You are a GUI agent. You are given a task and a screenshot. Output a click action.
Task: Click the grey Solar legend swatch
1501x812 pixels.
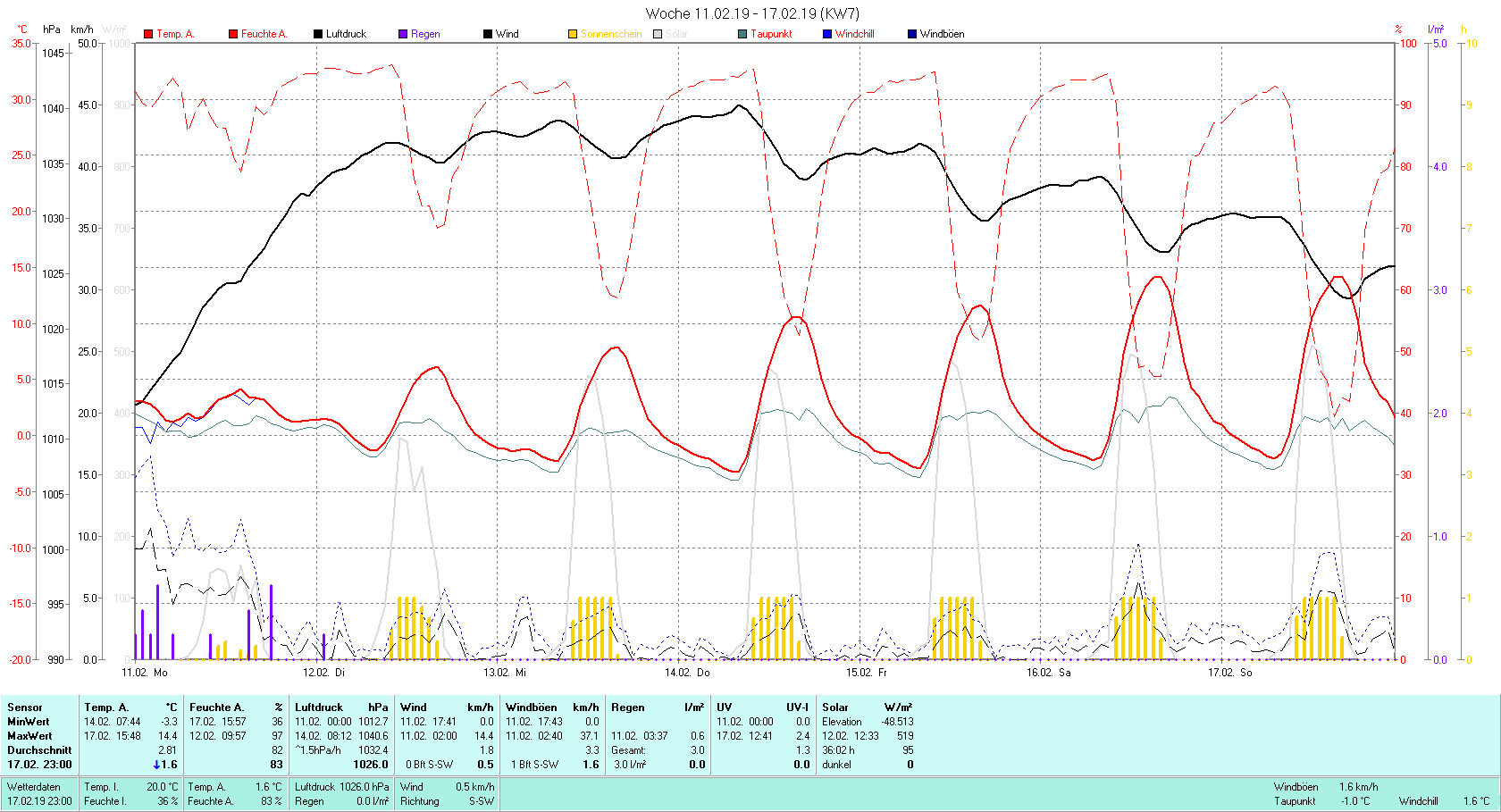(x=658, y=34)
